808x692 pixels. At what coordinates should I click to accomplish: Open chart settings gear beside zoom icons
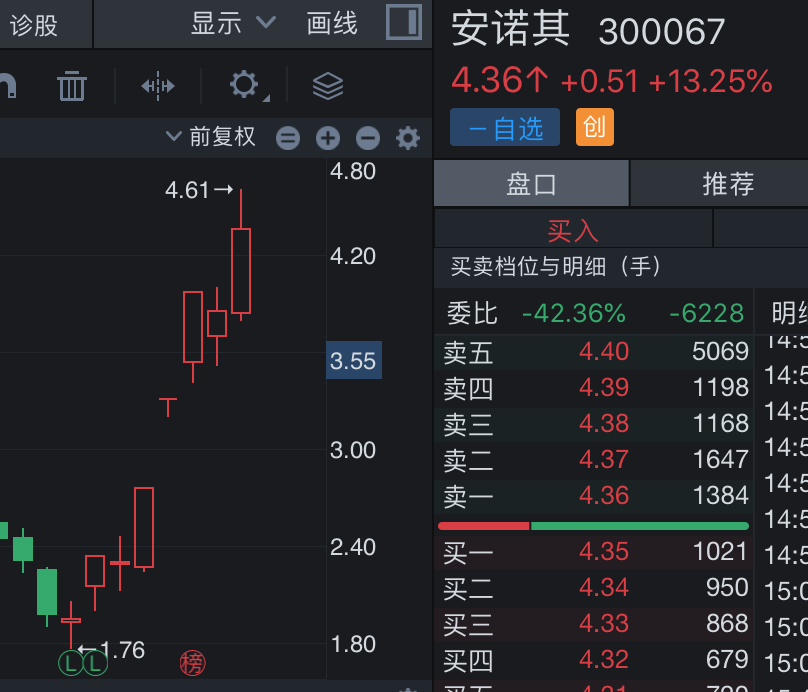point(408,138)
